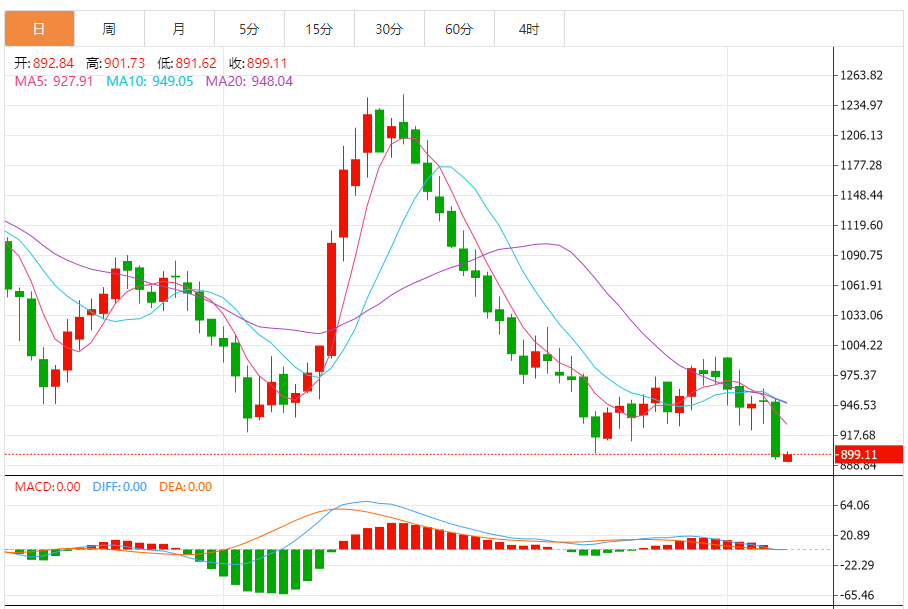The width and height of the screenshot is (908, 609).
Task: Click the 64.06 MACD axis label
Action: tap(855, 505)
